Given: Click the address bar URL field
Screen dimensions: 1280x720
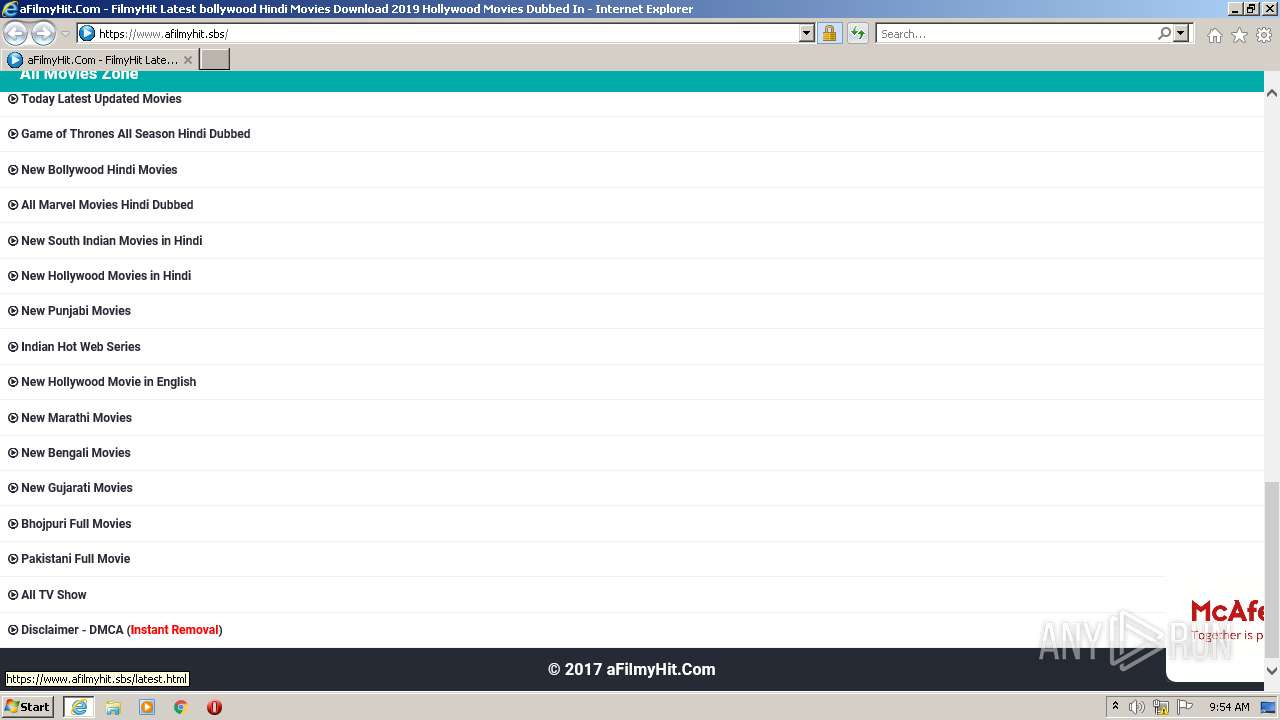Looking at the screenshot, I should click(445, 33).
